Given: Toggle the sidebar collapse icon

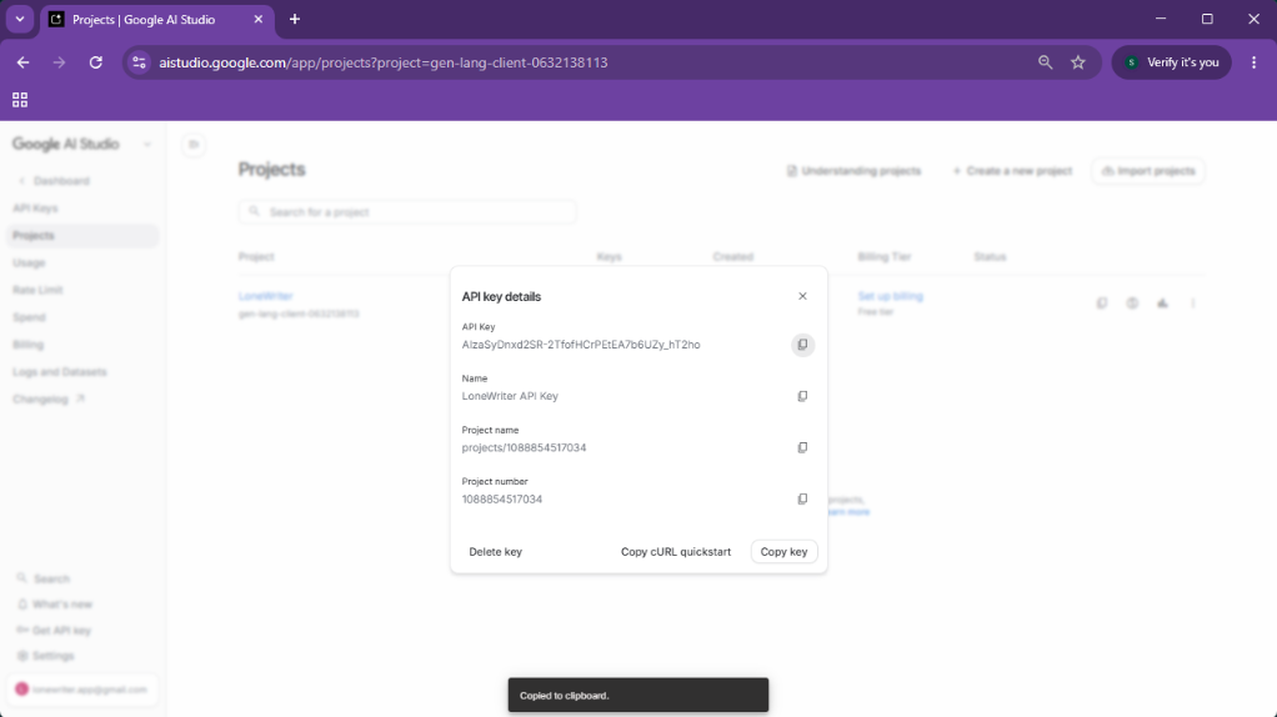Looking at the screenshot, I should [x=194, y=144].
